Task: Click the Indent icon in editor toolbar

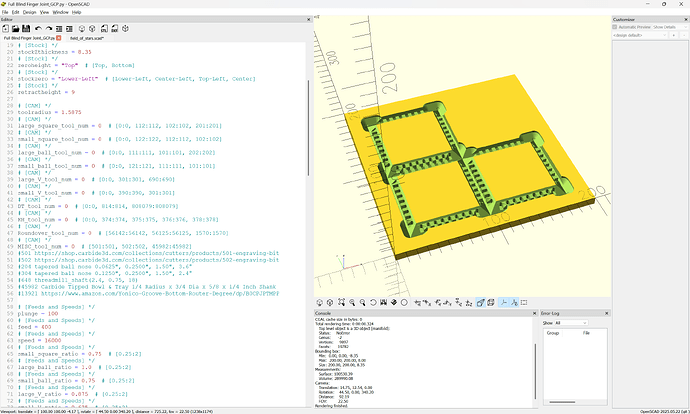Action: [x=69, y=29]
